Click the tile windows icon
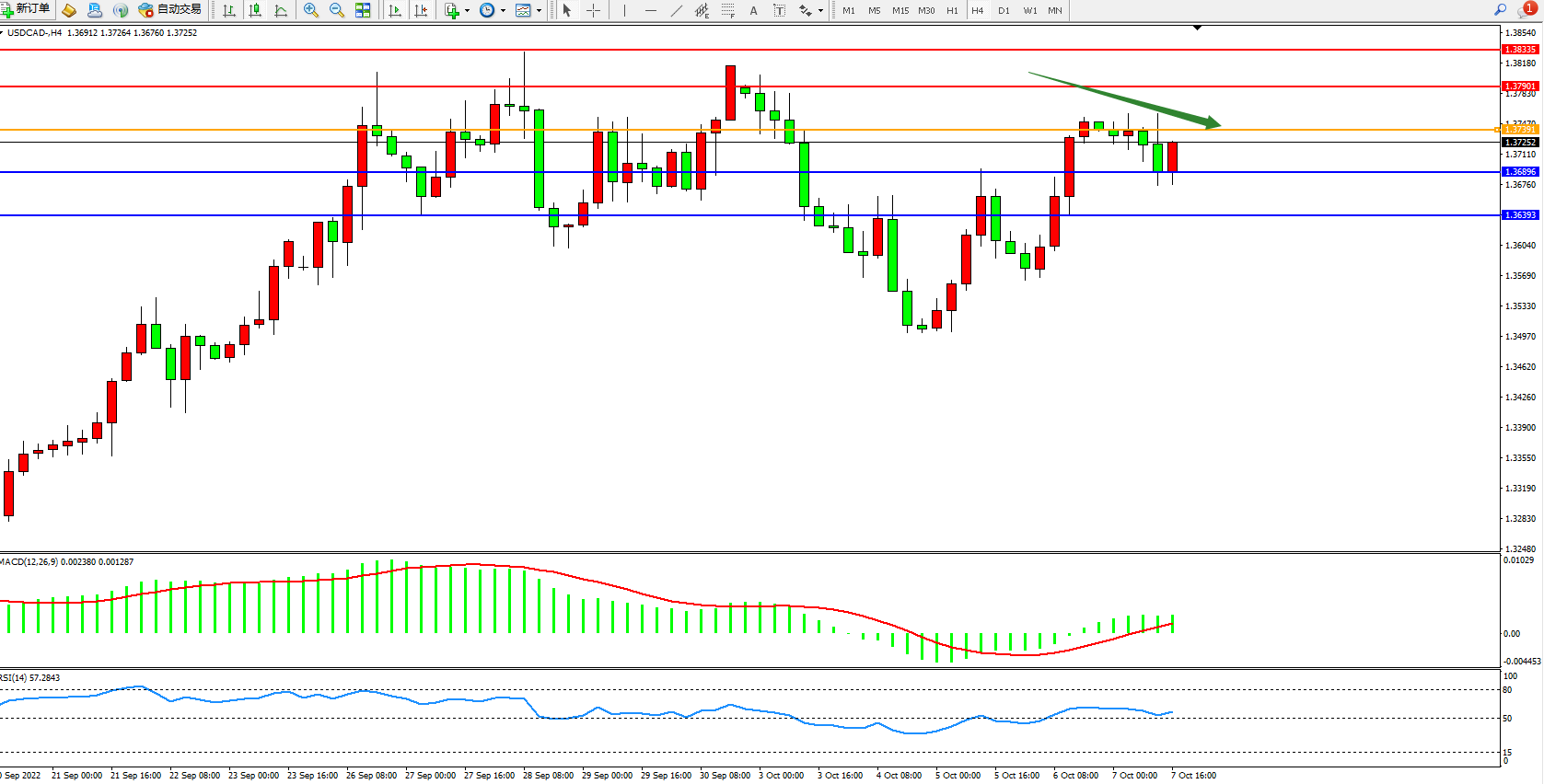Viewport: 1544px width, 784px height. (363, 10)
